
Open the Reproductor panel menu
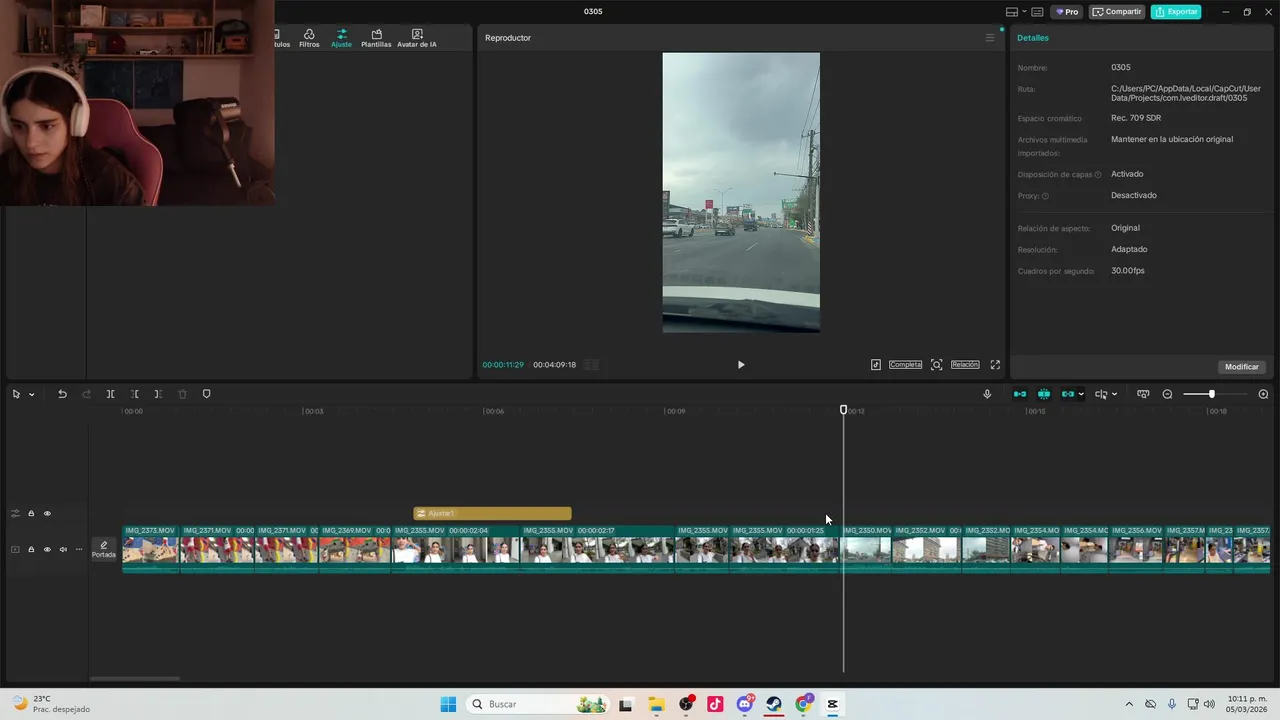990,38
